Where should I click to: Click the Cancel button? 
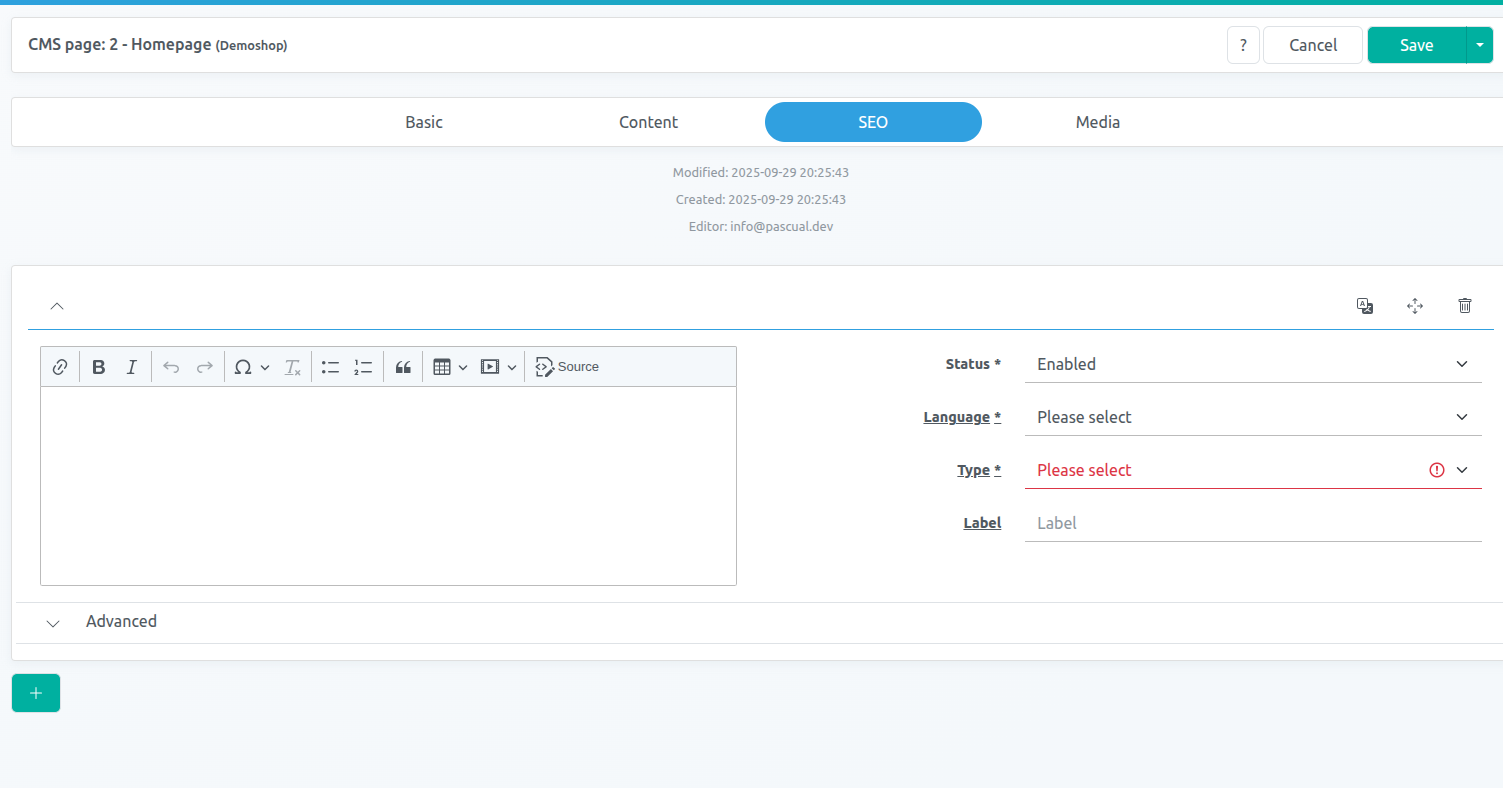tap(1312, 45)
